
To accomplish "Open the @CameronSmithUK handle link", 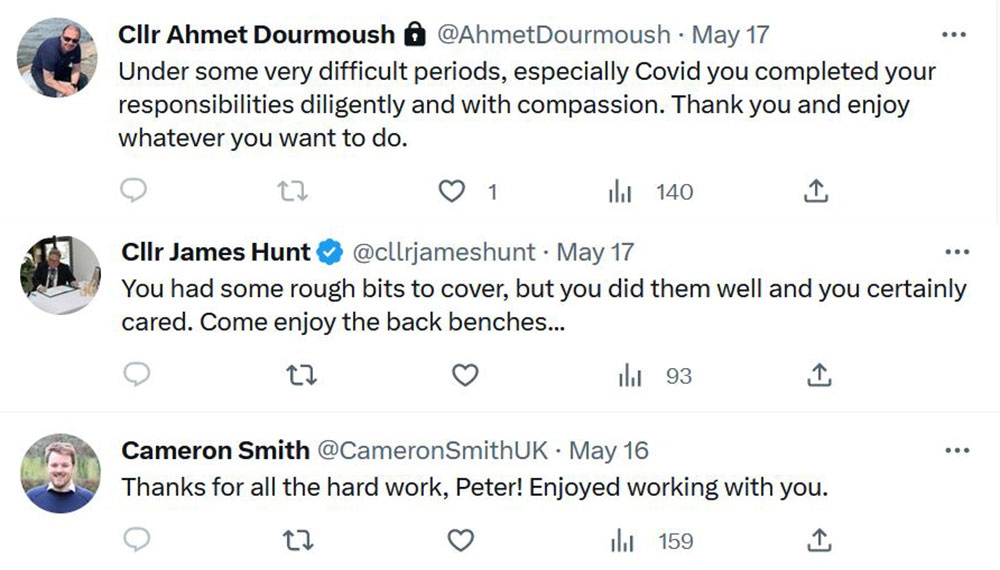I will [432, 451].
